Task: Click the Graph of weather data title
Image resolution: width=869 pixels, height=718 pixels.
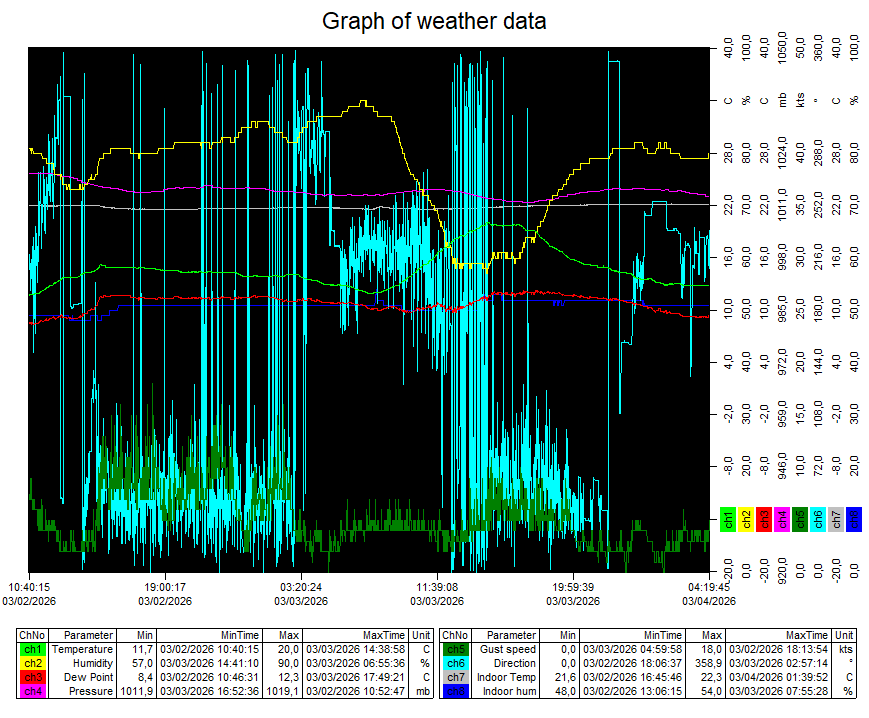Action: 434,21
